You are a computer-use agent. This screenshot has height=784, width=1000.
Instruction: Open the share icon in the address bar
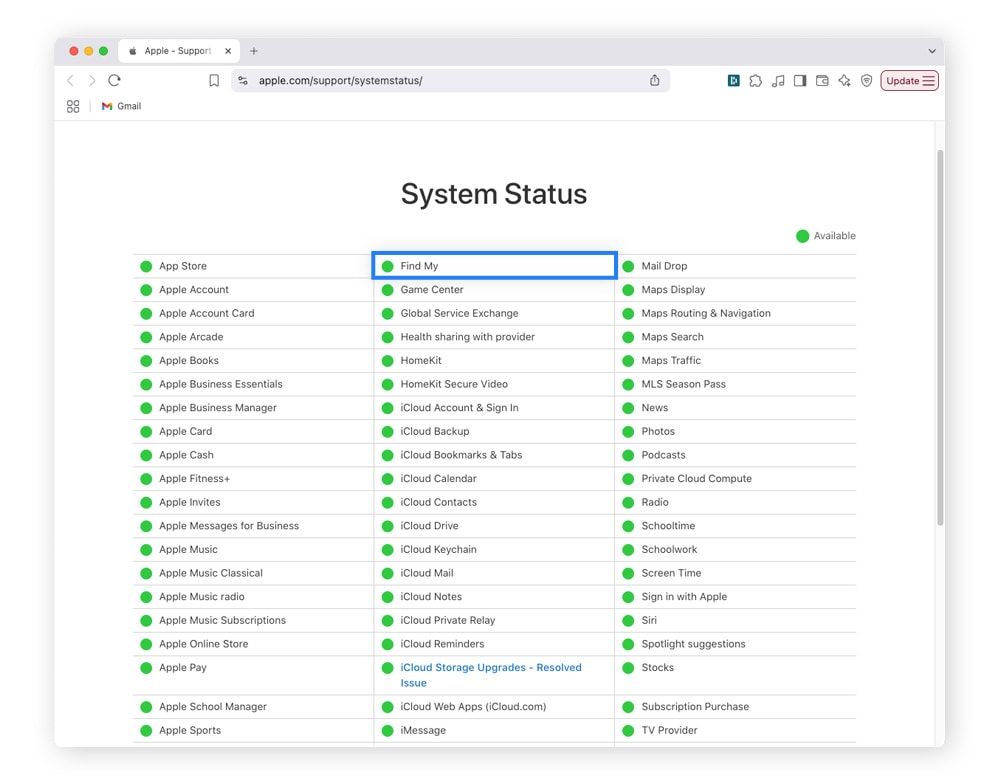click(x=655, y=81)
